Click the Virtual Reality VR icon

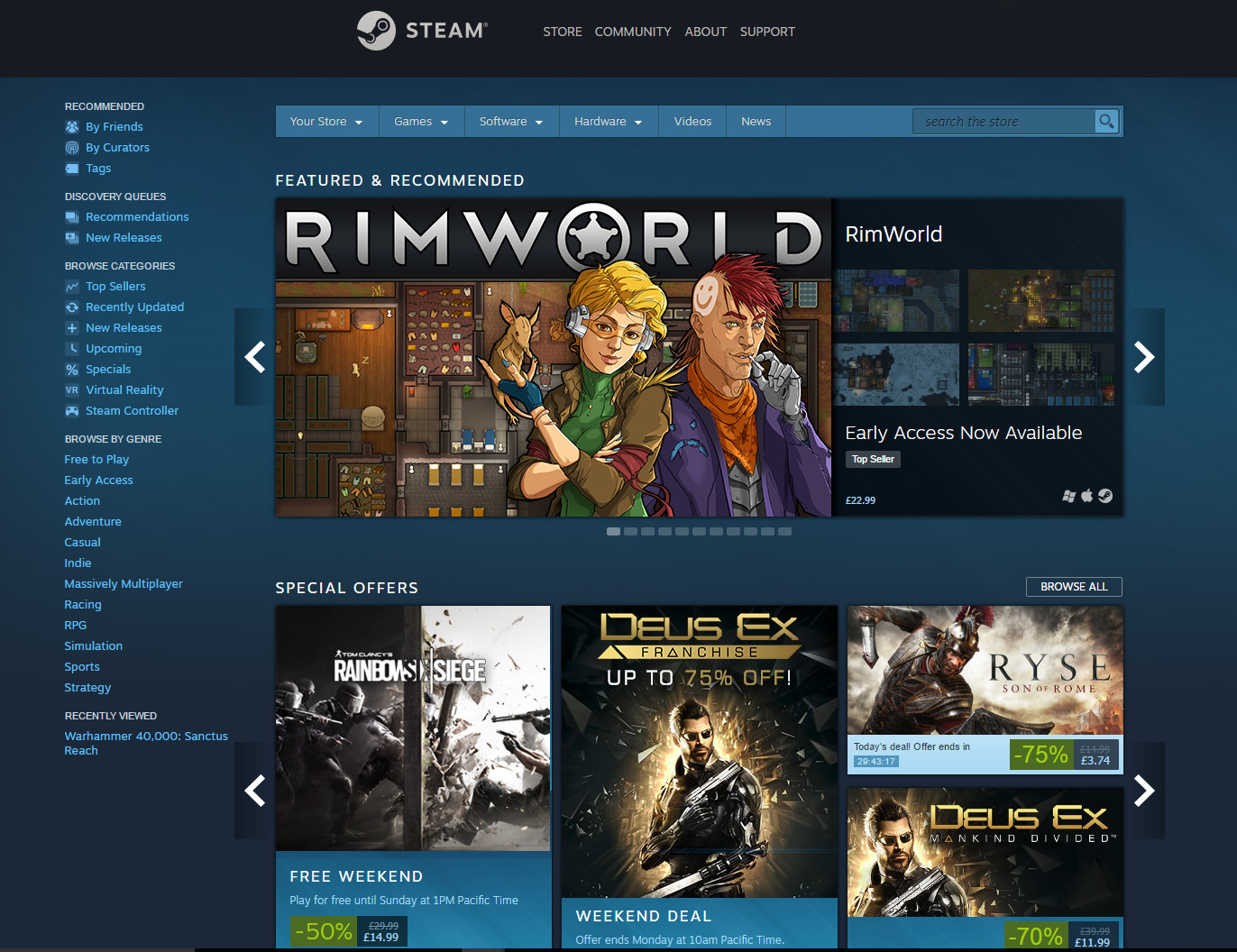coord(72,390)
